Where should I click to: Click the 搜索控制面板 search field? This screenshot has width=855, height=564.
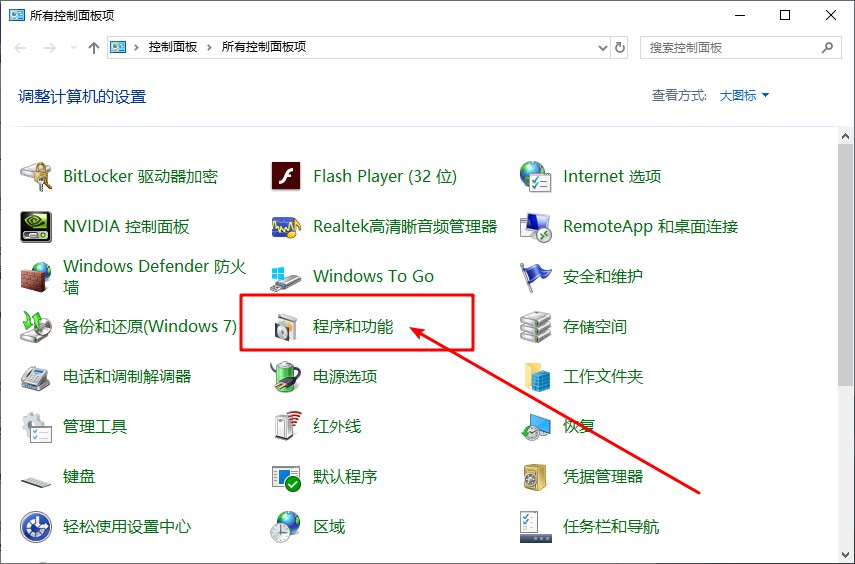(730, 47)
